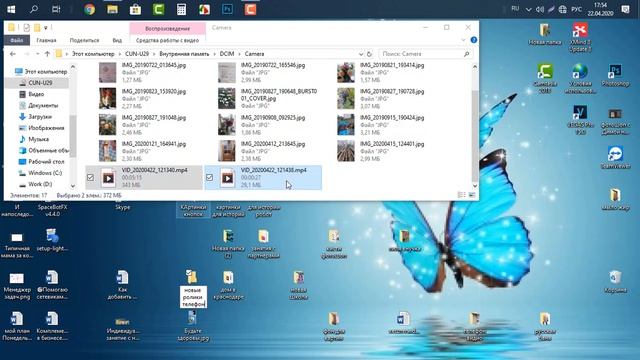Select the Будьте здоровы.jpg desktop file
This screenshot has width=640, height=360.
pyautogui.click(x=193, y=326)
